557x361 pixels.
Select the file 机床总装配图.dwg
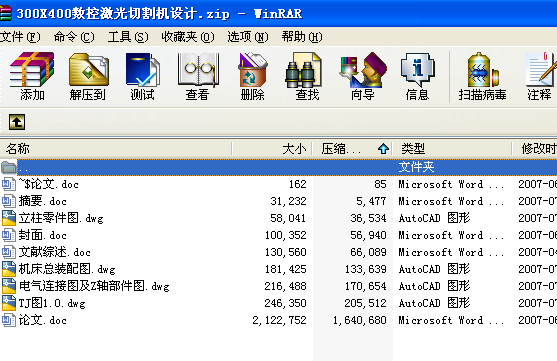[x=67, y=269]
